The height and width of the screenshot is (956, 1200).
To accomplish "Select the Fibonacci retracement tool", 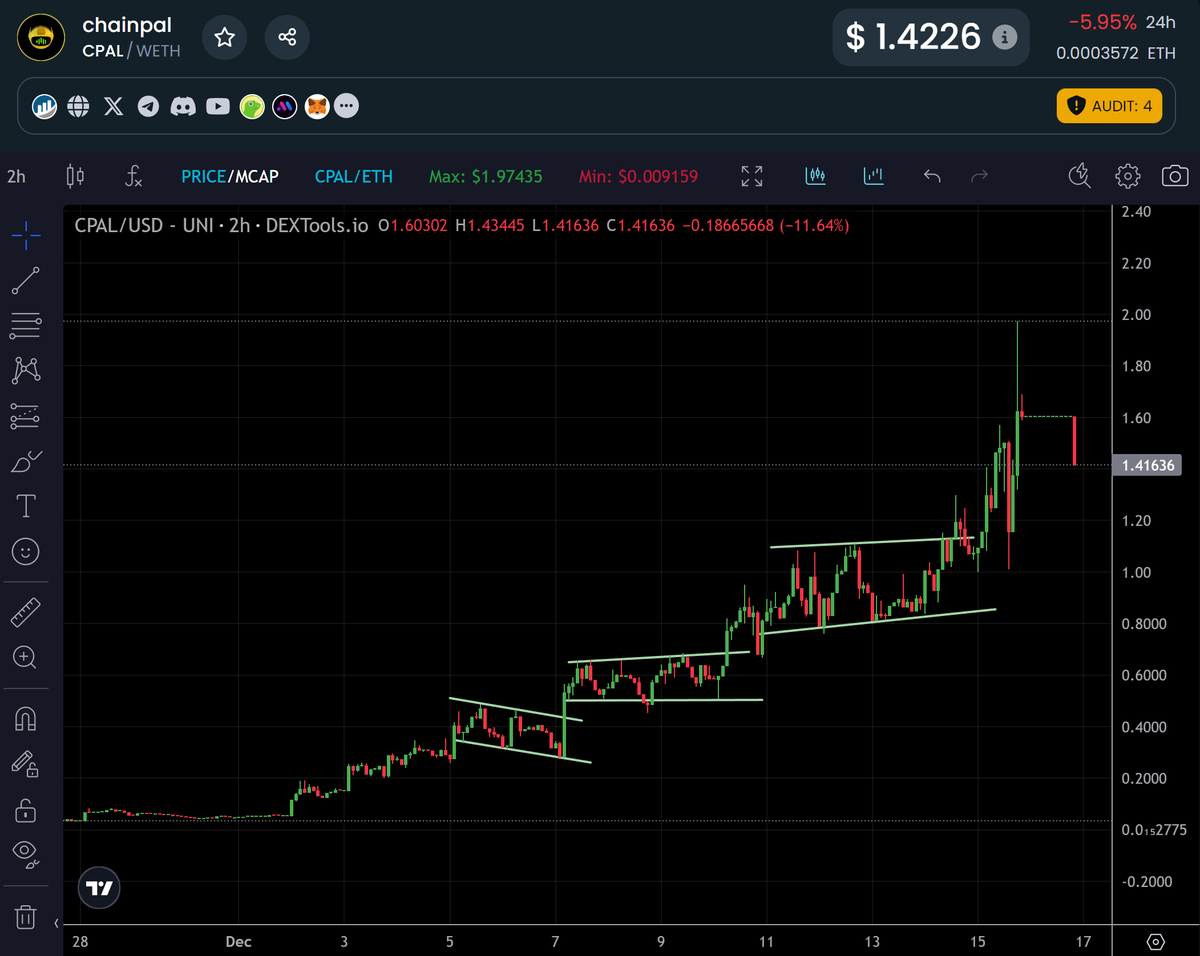I will click(26, 325).
